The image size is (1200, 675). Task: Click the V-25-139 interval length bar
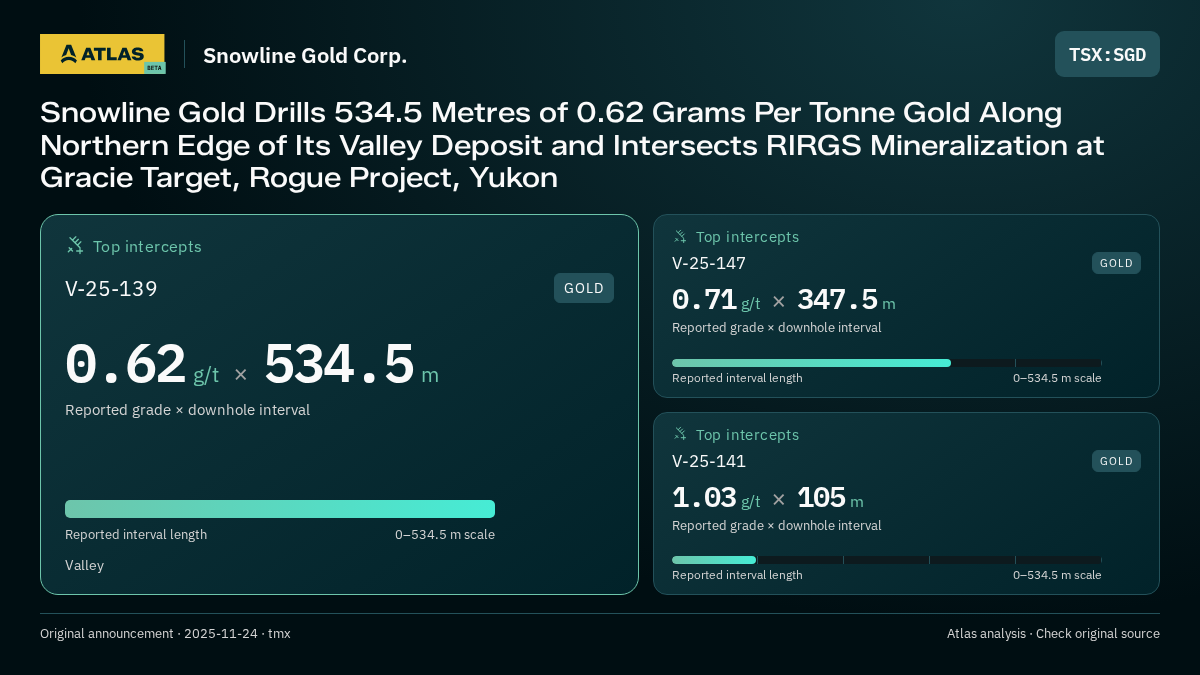pos(280,509)
